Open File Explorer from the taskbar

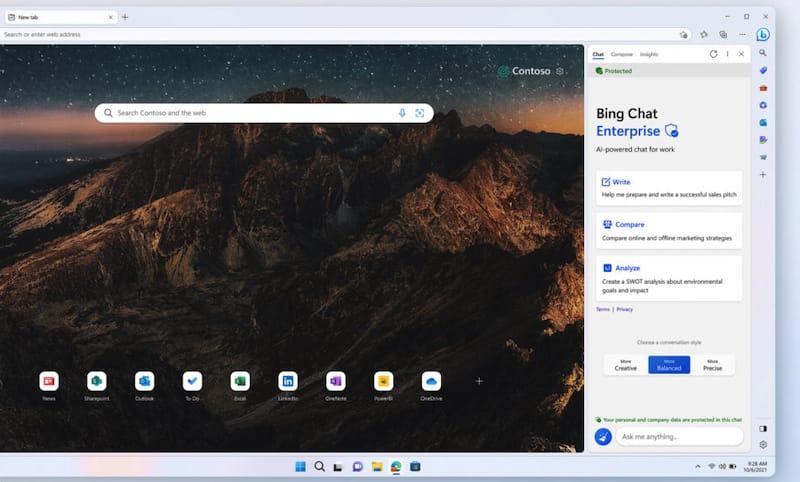pyautogui.click(x=377, y=466)
